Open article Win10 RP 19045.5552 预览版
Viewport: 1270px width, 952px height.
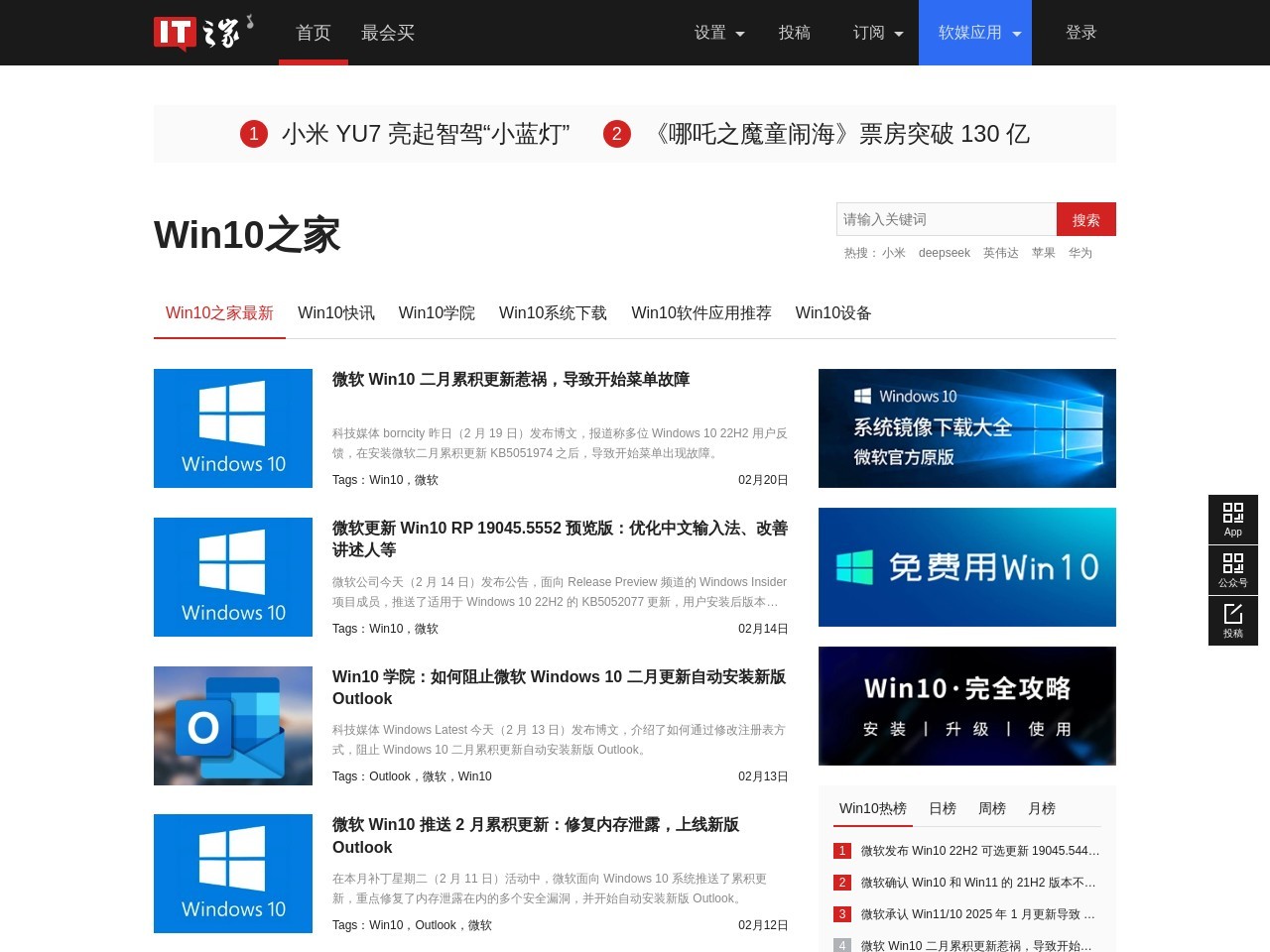tap(560, 538)
